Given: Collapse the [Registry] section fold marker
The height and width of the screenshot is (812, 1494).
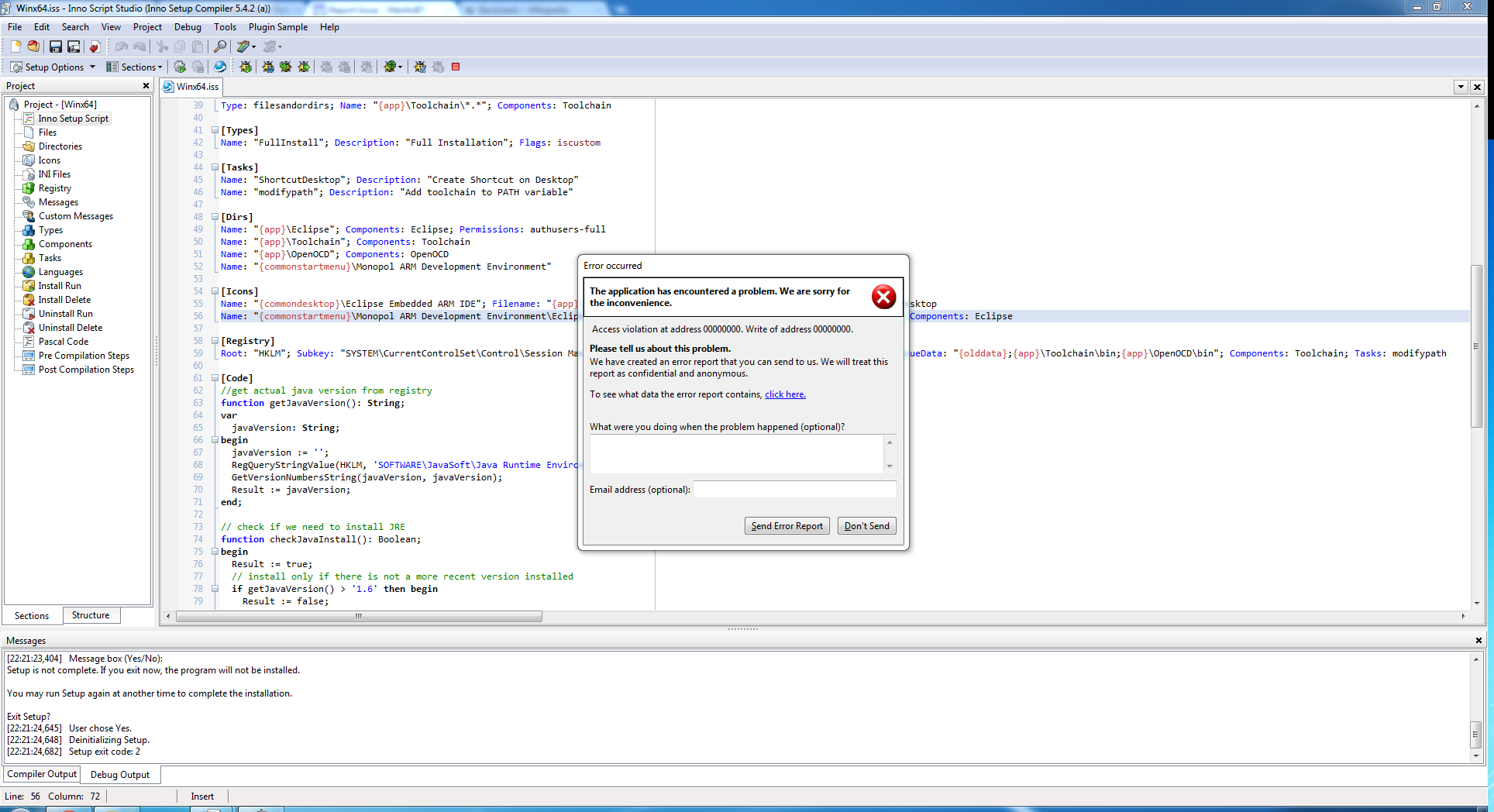Looking at the screenshot, I should 215,341.
